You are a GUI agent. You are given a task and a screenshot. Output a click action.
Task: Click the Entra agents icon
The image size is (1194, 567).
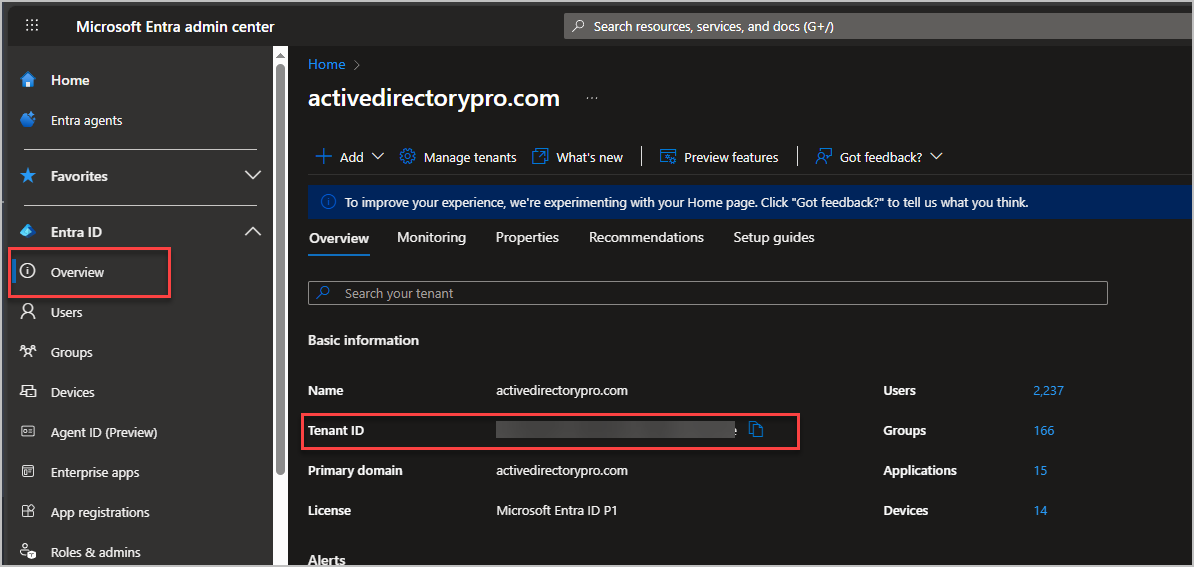[x=28, y=120]
